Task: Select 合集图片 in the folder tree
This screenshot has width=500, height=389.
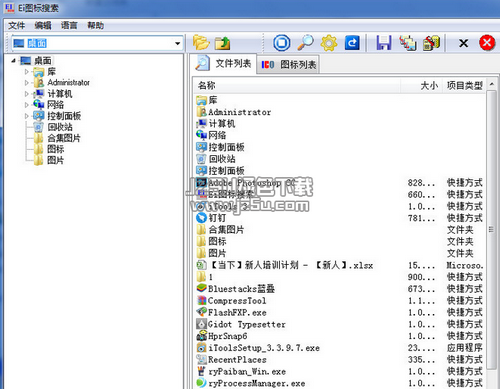Action: pos(64,138)
